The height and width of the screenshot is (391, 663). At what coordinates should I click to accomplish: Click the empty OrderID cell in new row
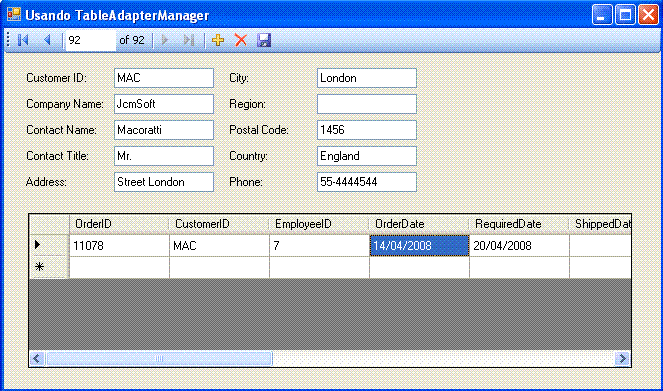(119, 267)
